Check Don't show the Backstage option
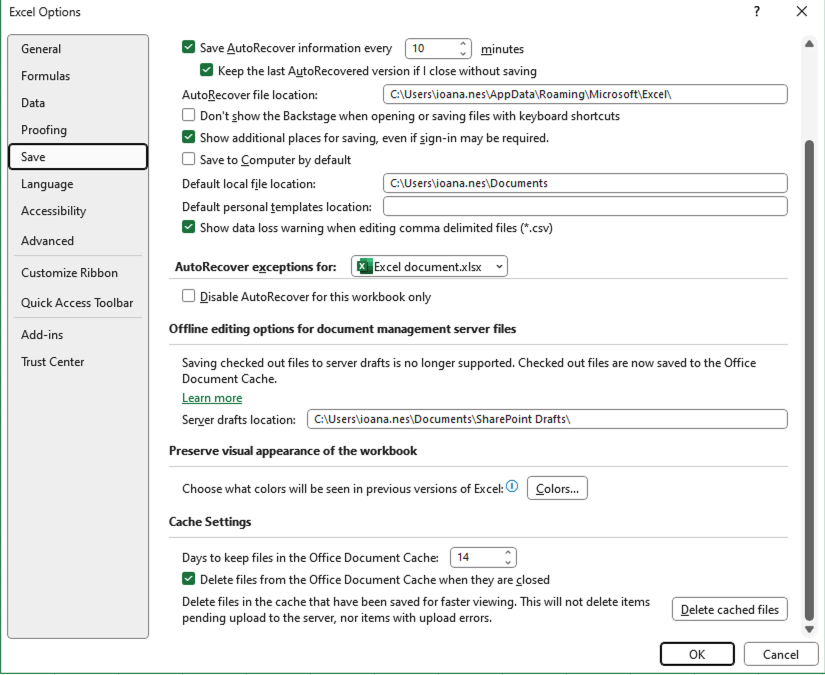 (x=187, y=115)
